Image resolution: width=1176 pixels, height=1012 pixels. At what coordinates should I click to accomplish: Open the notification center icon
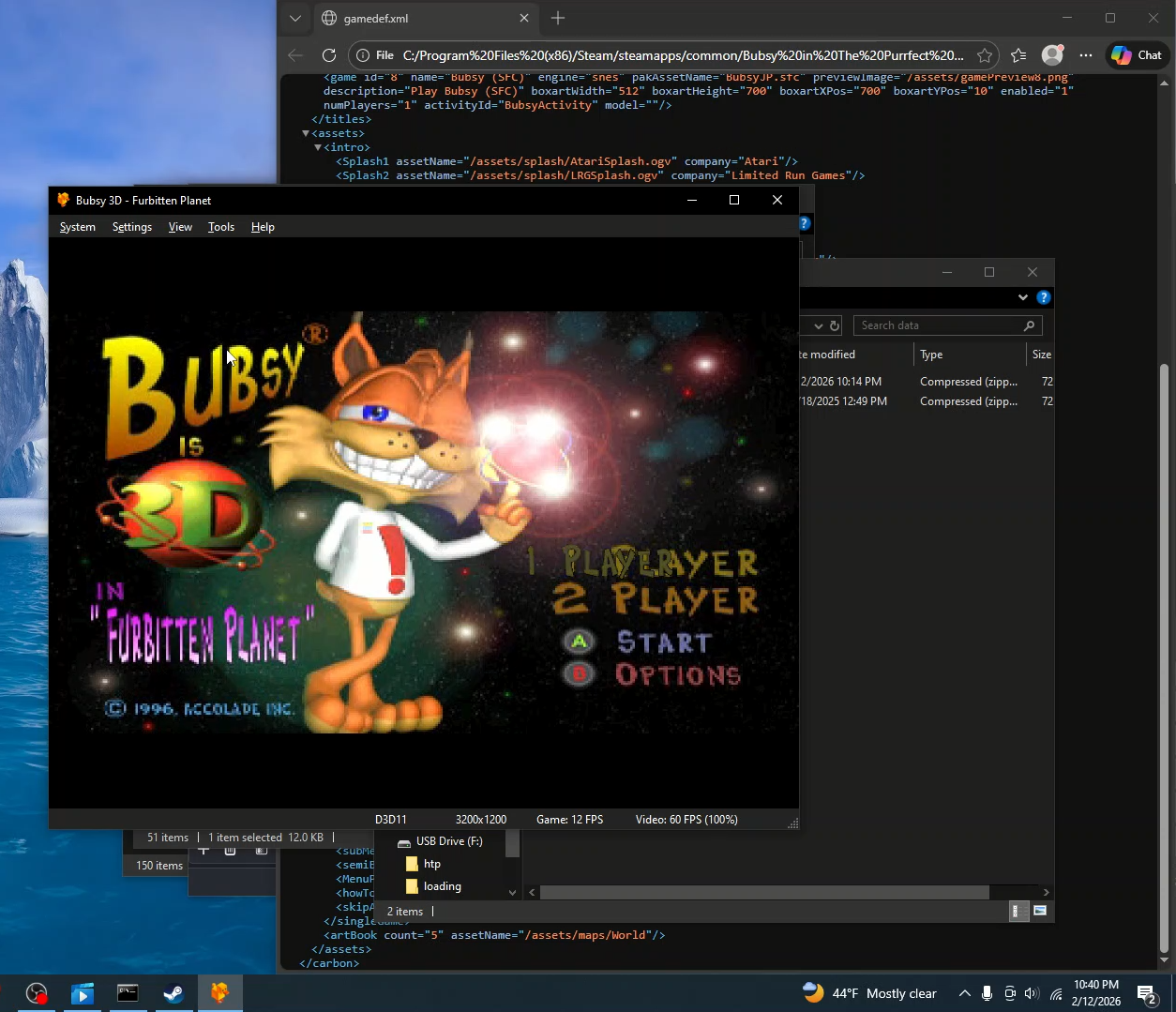click(1147, 993)
